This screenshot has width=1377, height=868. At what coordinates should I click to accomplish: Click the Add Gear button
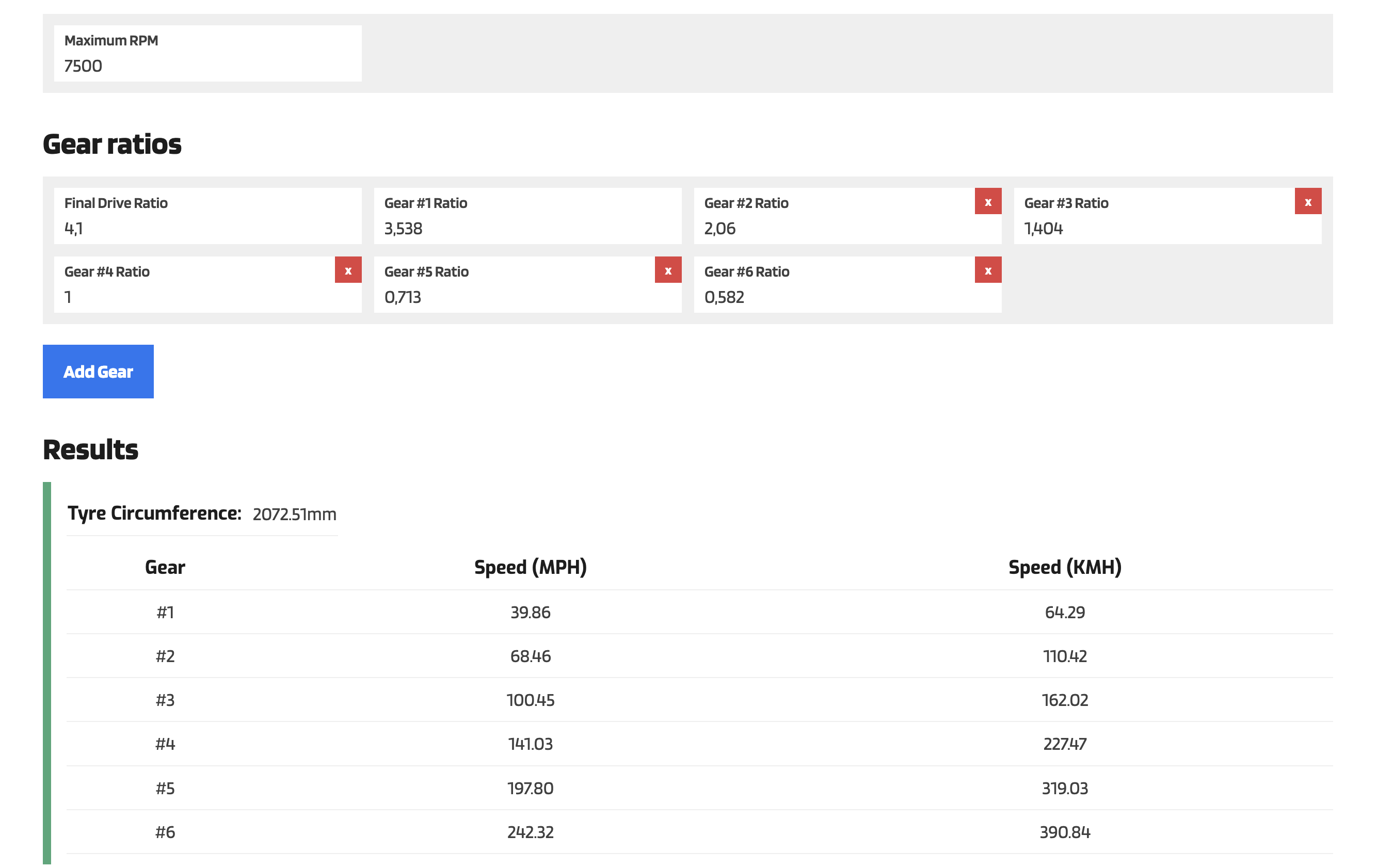(98, 372)
